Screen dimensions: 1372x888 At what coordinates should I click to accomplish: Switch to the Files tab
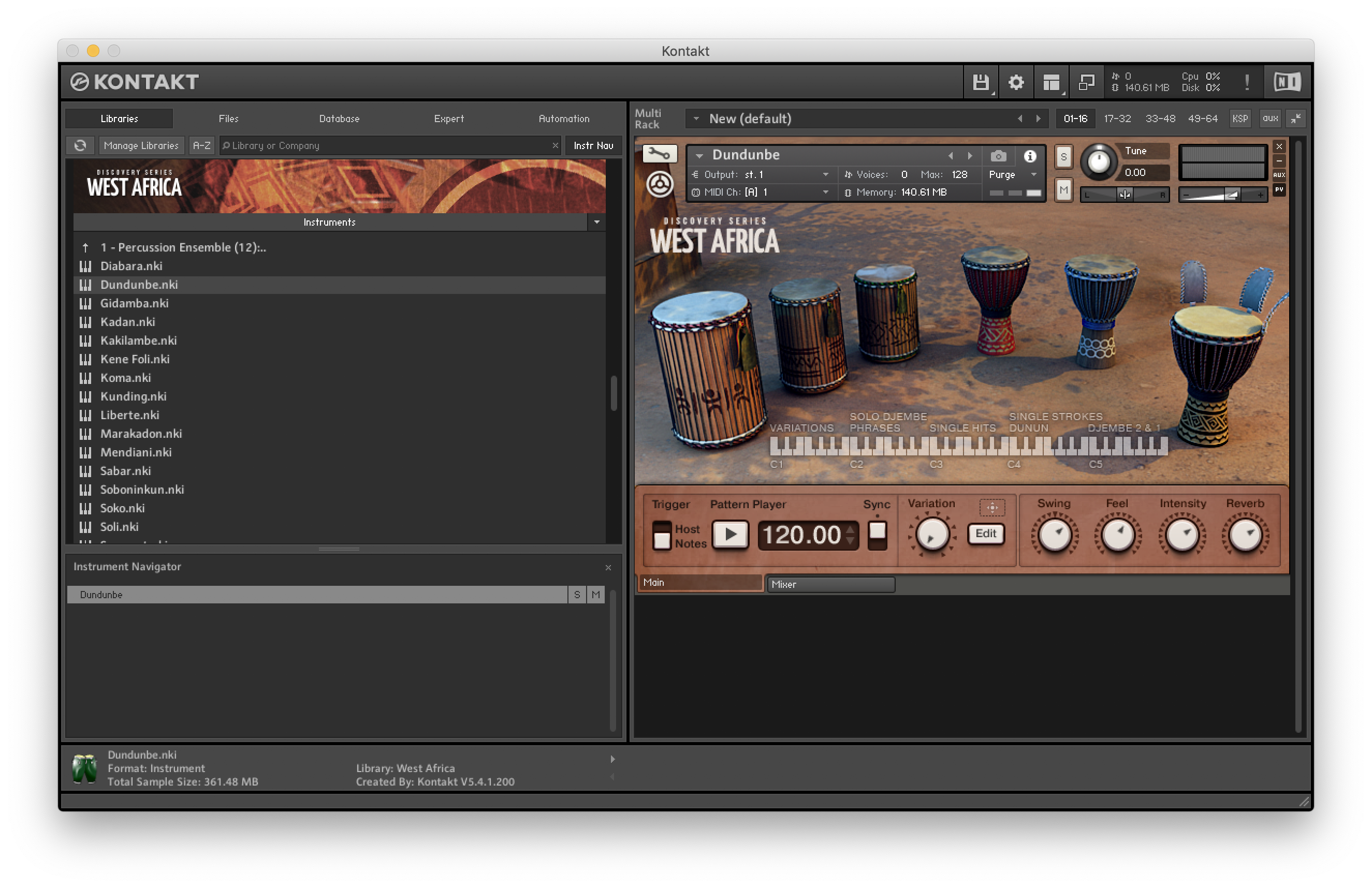click(228, 119)
